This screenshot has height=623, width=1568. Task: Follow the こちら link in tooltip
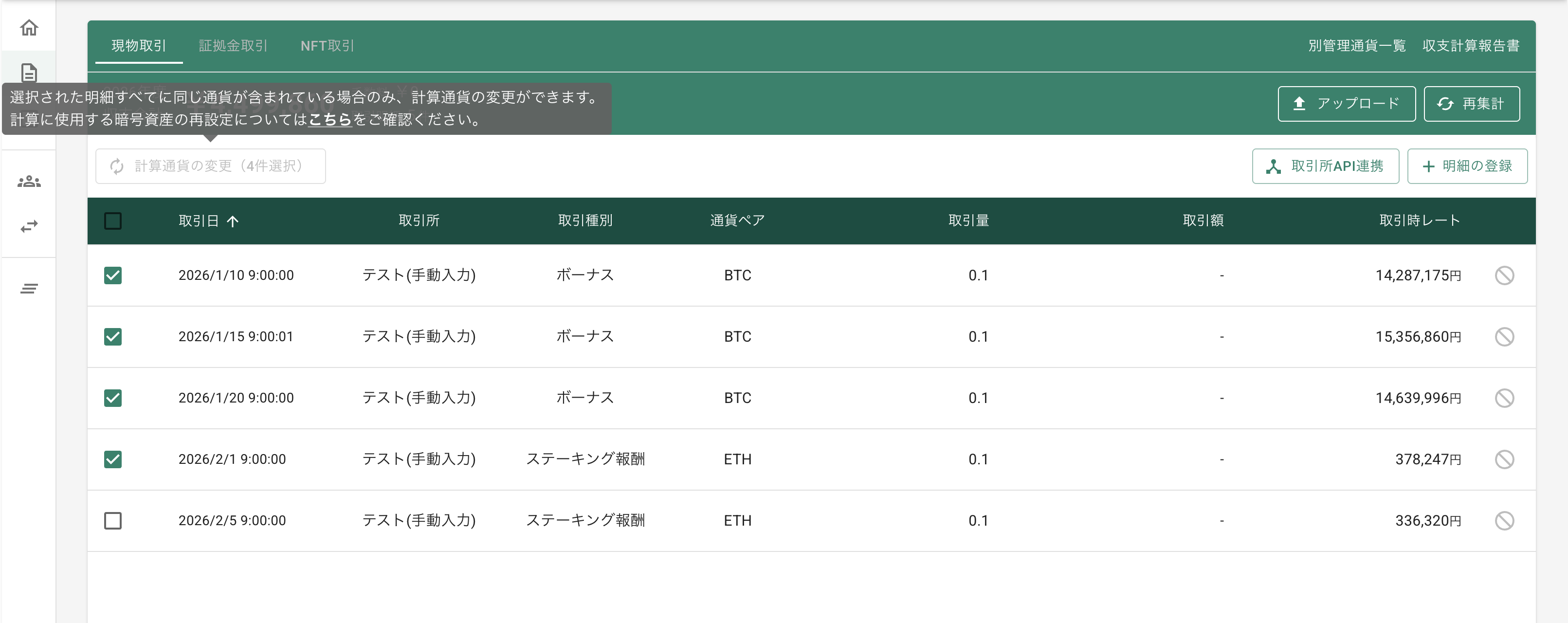pos(330,119)
